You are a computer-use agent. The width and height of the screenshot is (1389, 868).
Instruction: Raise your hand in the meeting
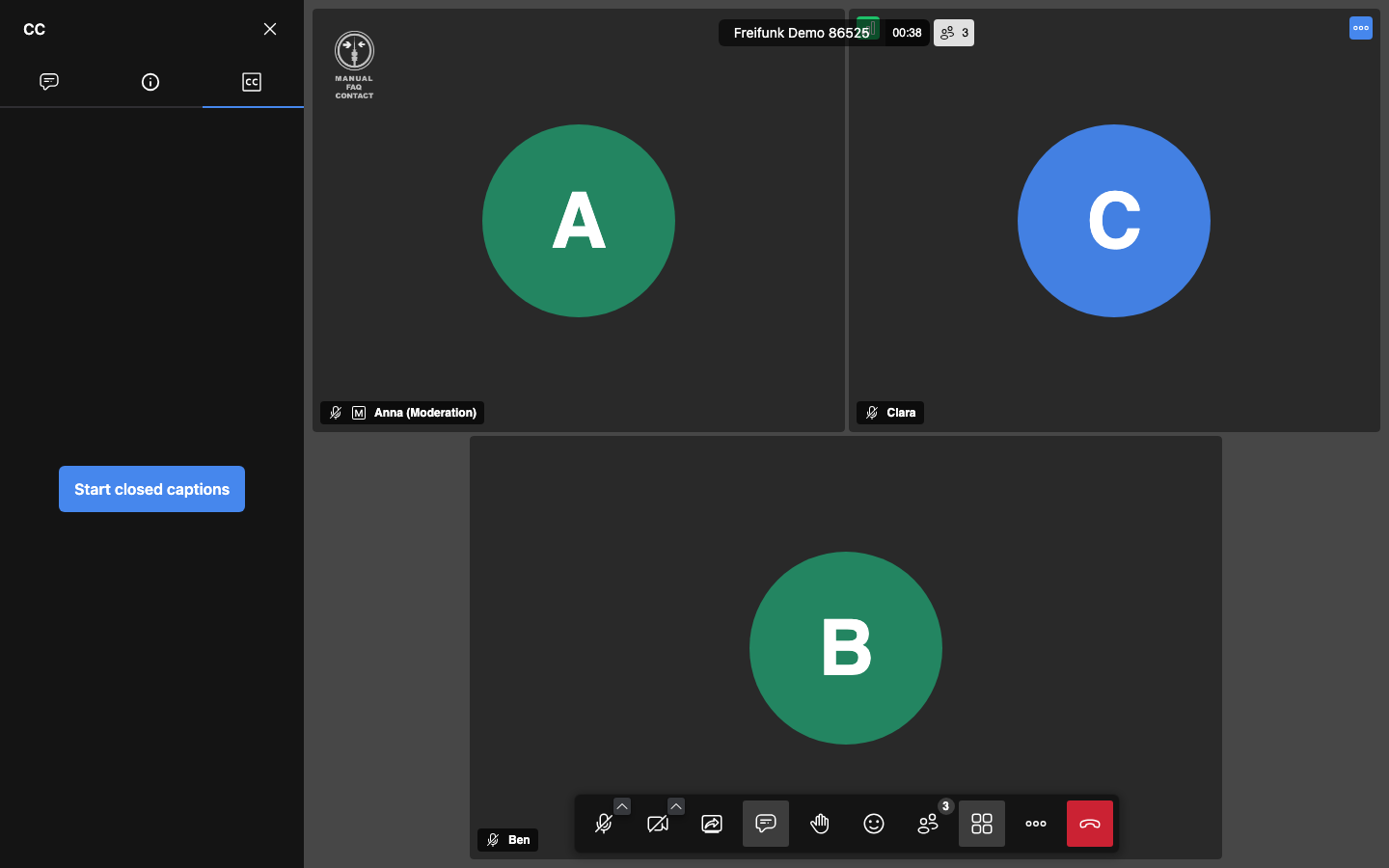[820, 824]
